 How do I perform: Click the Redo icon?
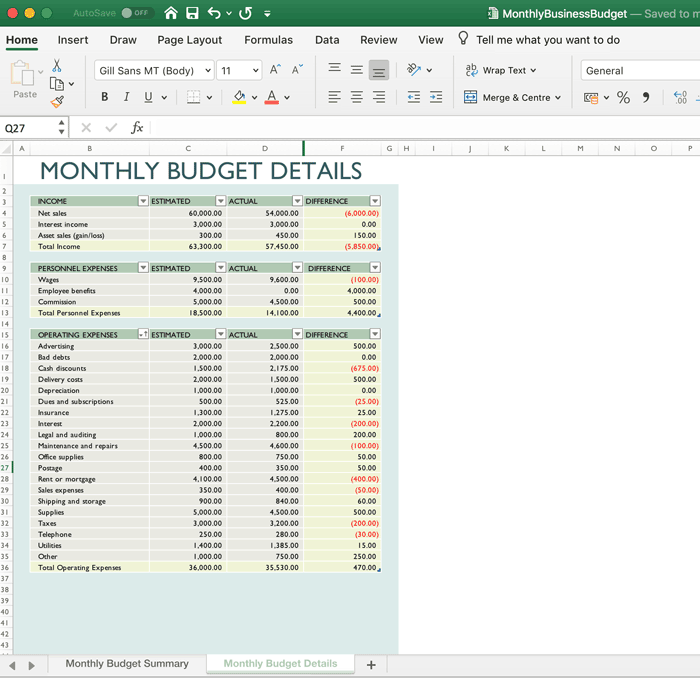246,13
